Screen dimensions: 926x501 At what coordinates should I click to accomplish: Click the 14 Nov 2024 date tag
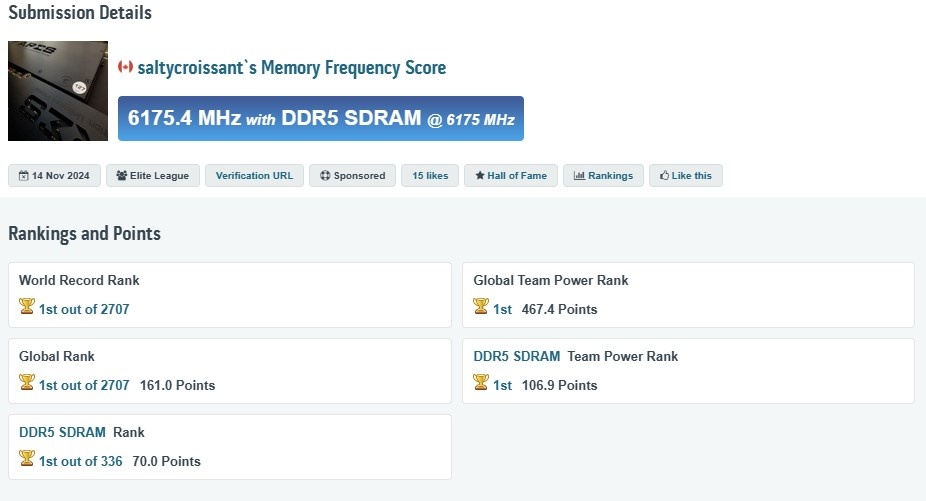pyautogui.click(x=54, y=175)
